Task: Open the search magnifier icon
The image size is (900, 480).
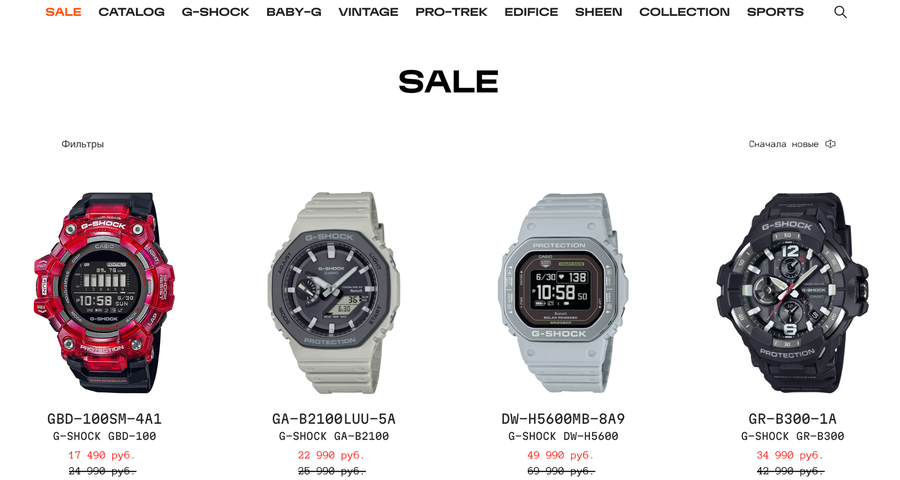Action: (x=840, y=12)
